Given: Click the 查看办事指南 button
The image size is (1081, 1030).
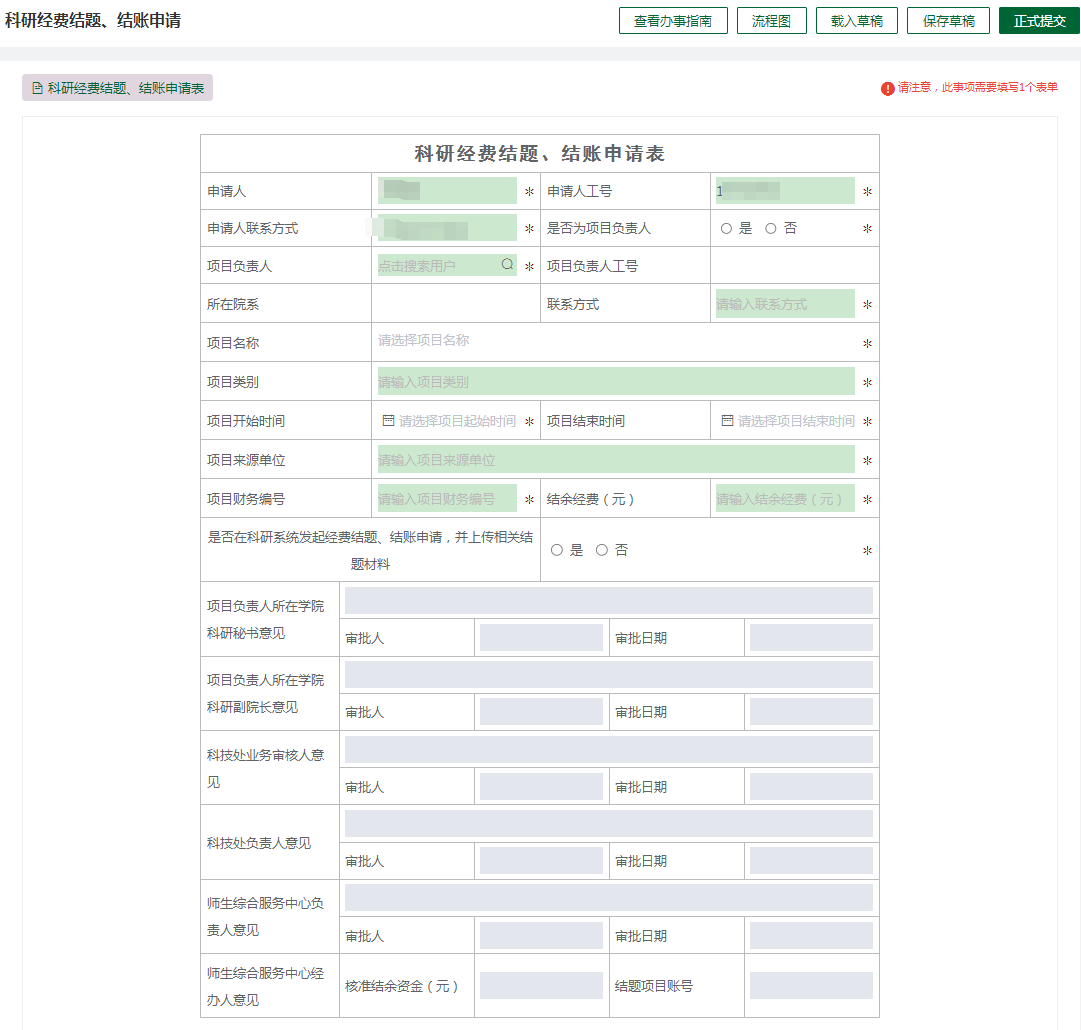Looking at the screenshot, I should pyautogui.click(x=673, y=21).
